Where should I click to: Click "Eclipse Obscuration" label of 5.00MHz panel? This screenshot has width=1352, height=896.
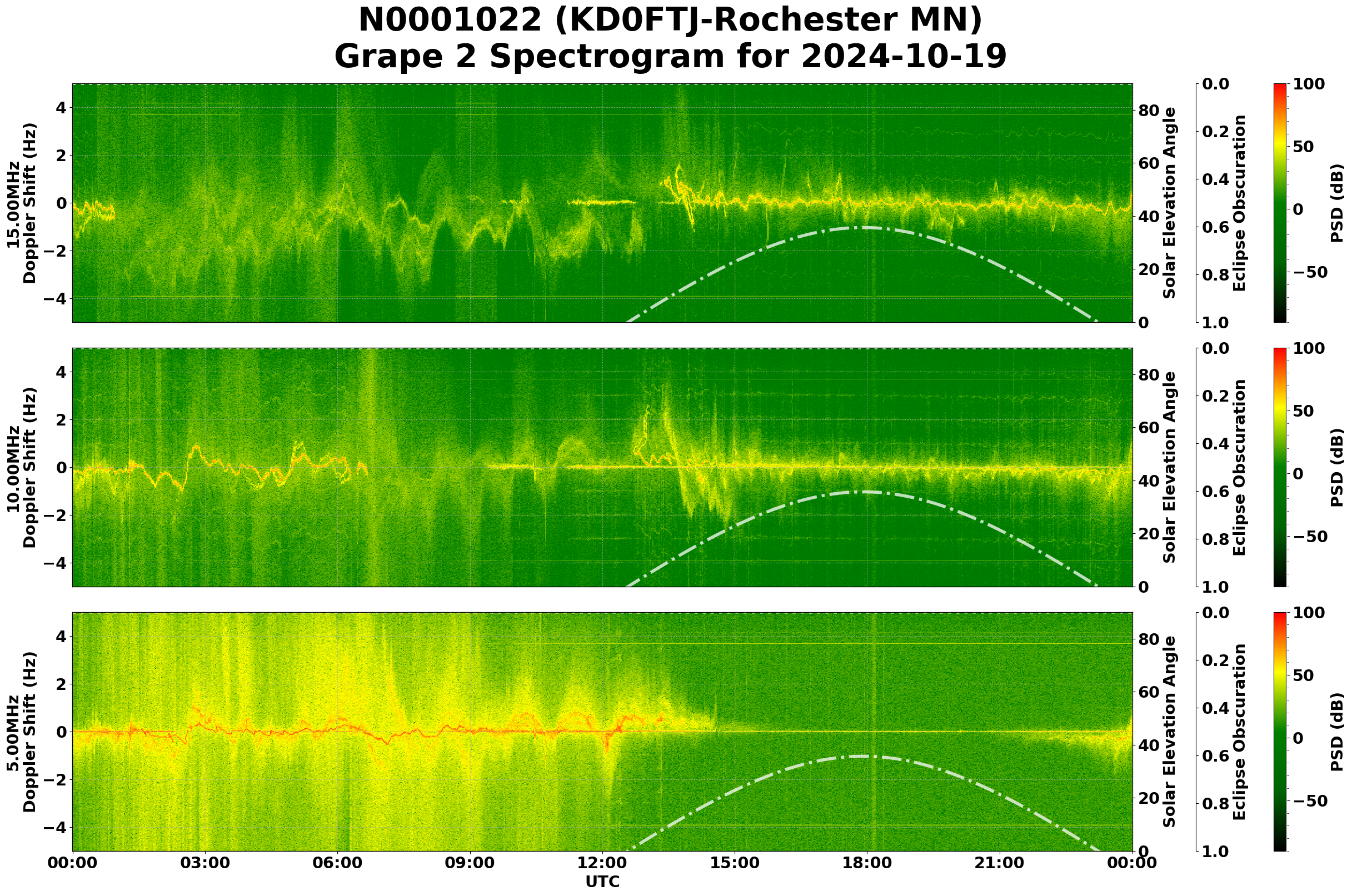coord(1239,732)
